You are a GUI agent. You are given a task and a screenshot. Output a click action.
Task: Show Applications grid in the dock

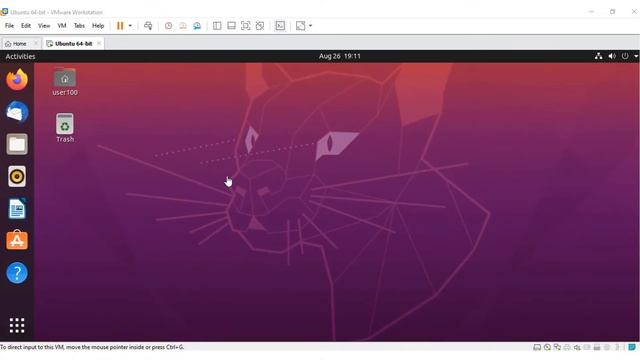(17, 325)
